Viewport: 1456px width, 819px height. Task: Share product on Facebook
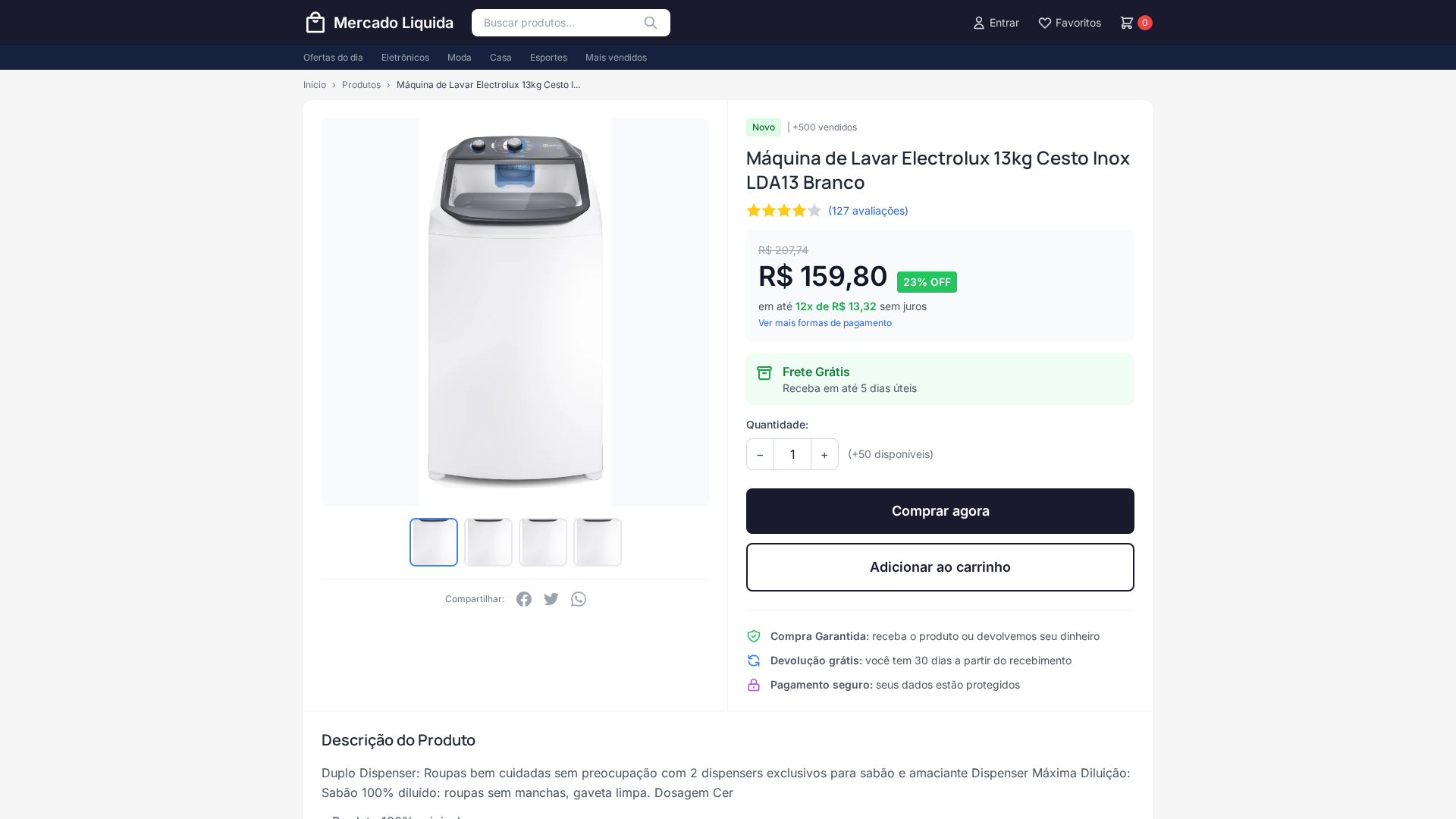tap(524, 599)
